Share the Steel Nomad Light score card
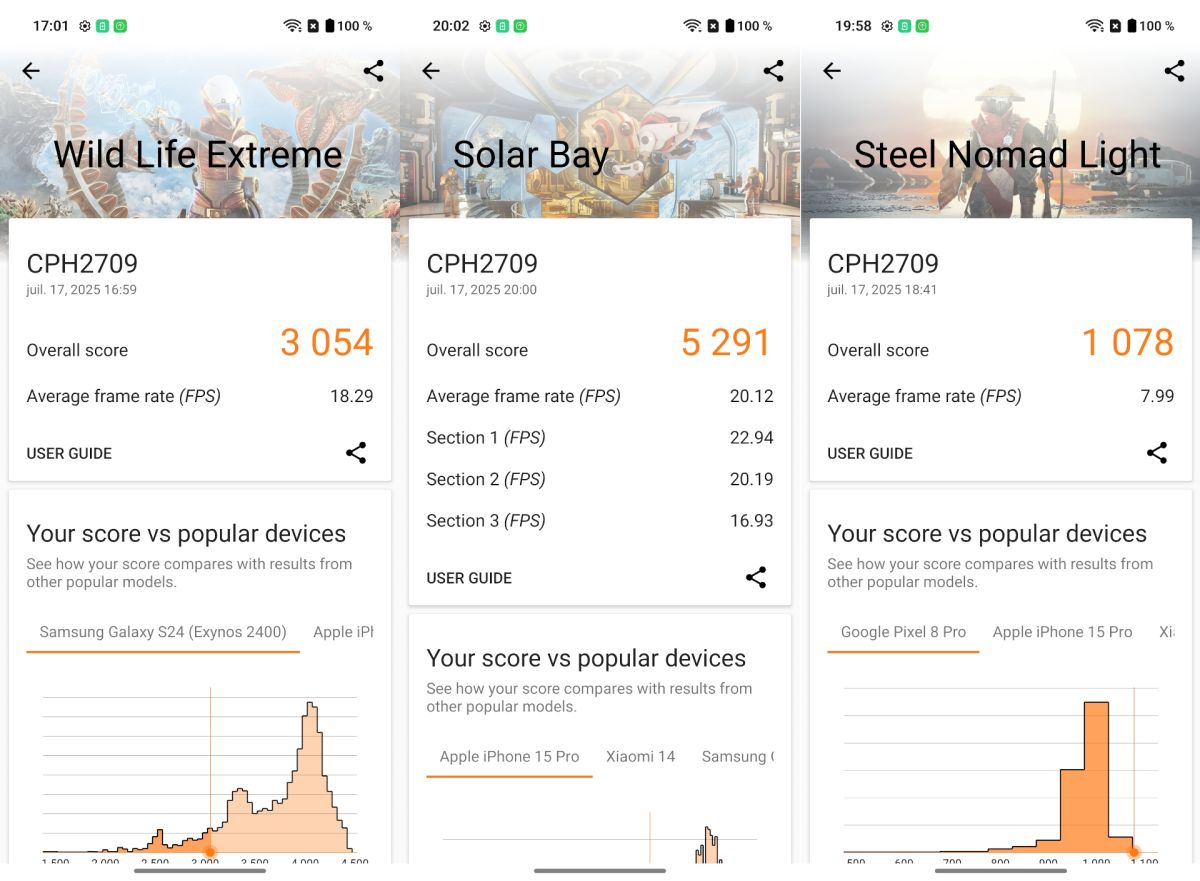Image resolution: width=1200 pixels, height=881 pixels. tap(1157, 453)
